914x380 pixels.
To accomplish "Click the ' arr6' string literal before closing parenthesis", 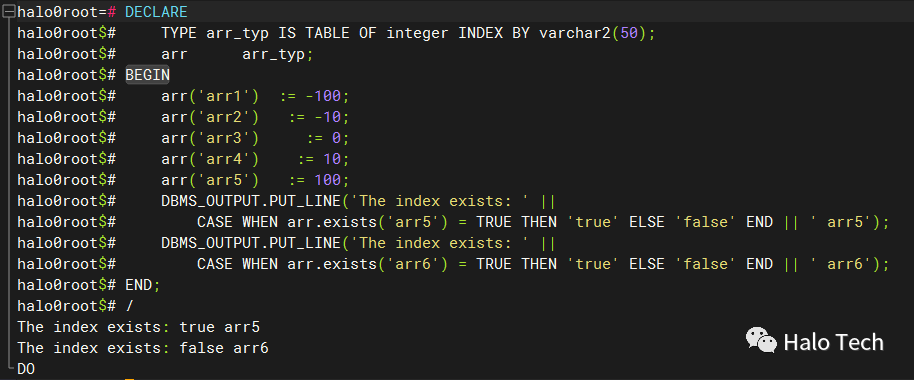I will (x=841, y=264).
